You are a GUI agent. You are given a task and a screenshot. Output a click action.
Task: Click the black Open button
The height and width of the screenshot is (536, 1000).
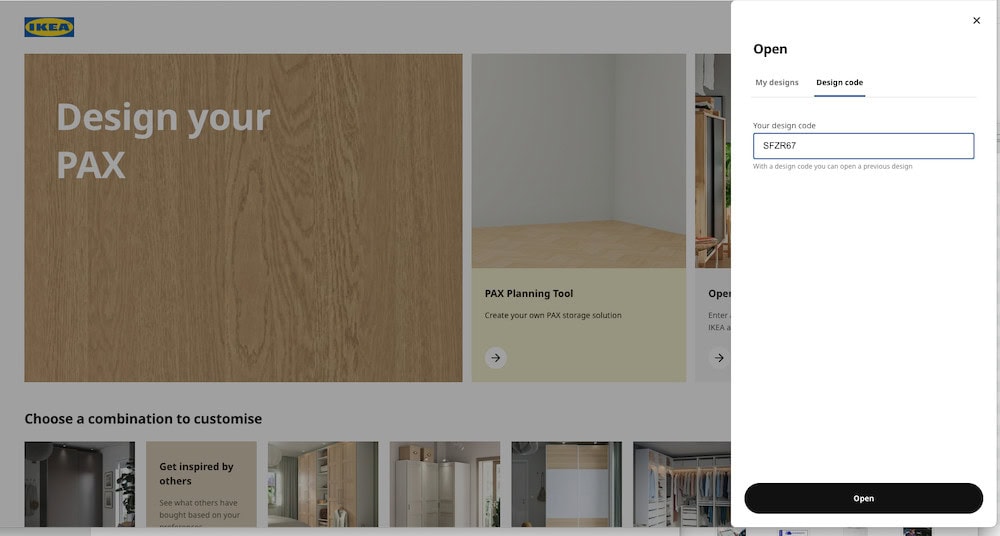coord(863,498)
